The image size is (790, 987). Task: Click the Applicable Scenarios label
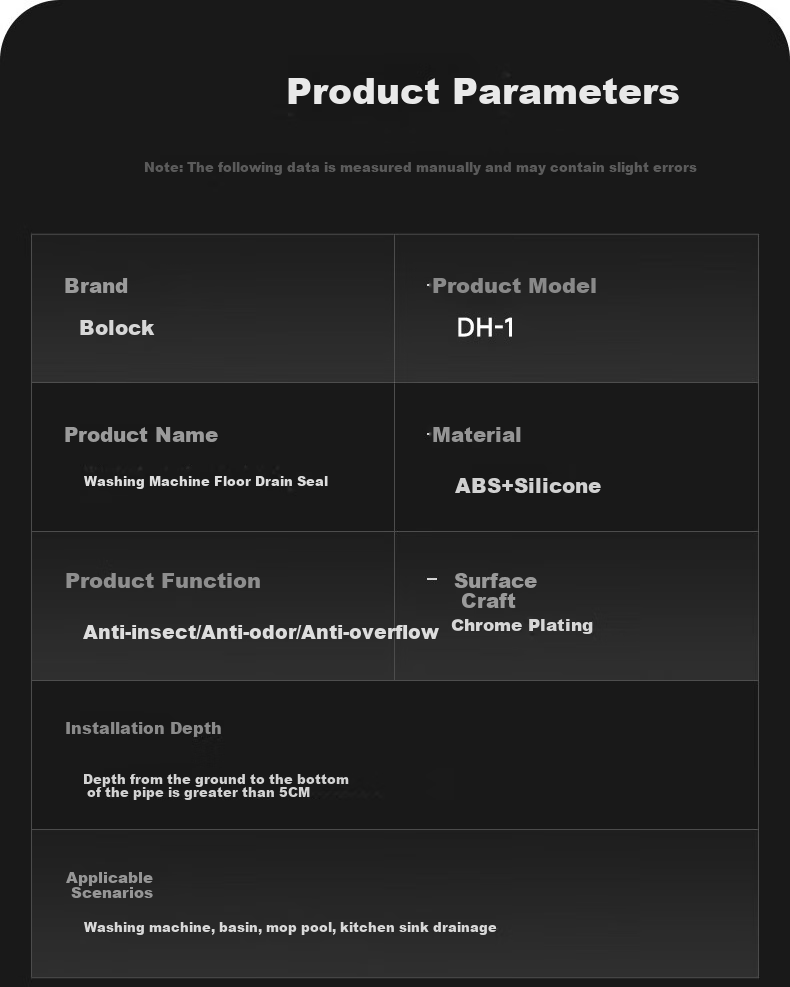[110, 885]
